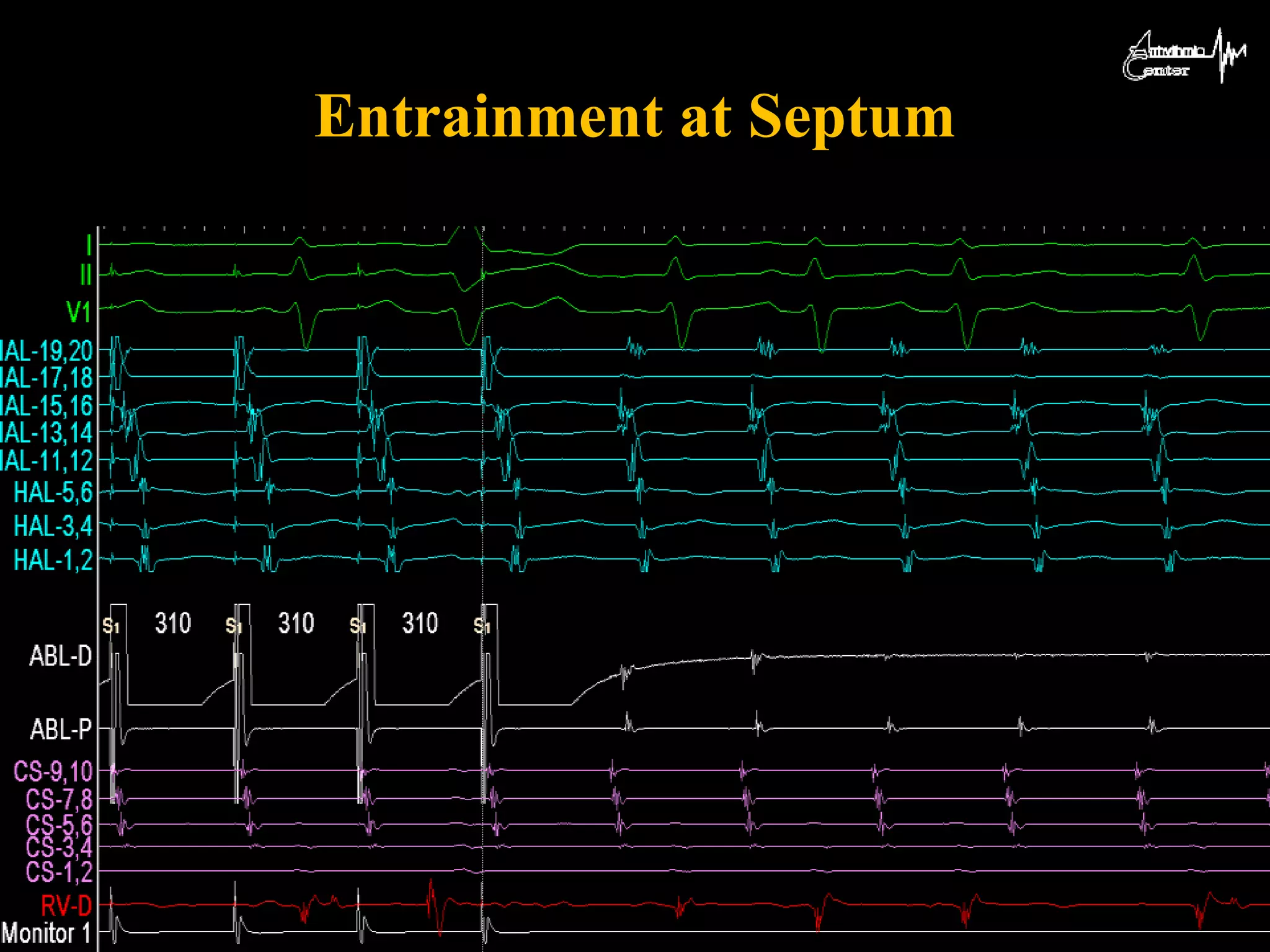
Task: Click the first S1 stimulus marker
Action: tap(110, 626)
